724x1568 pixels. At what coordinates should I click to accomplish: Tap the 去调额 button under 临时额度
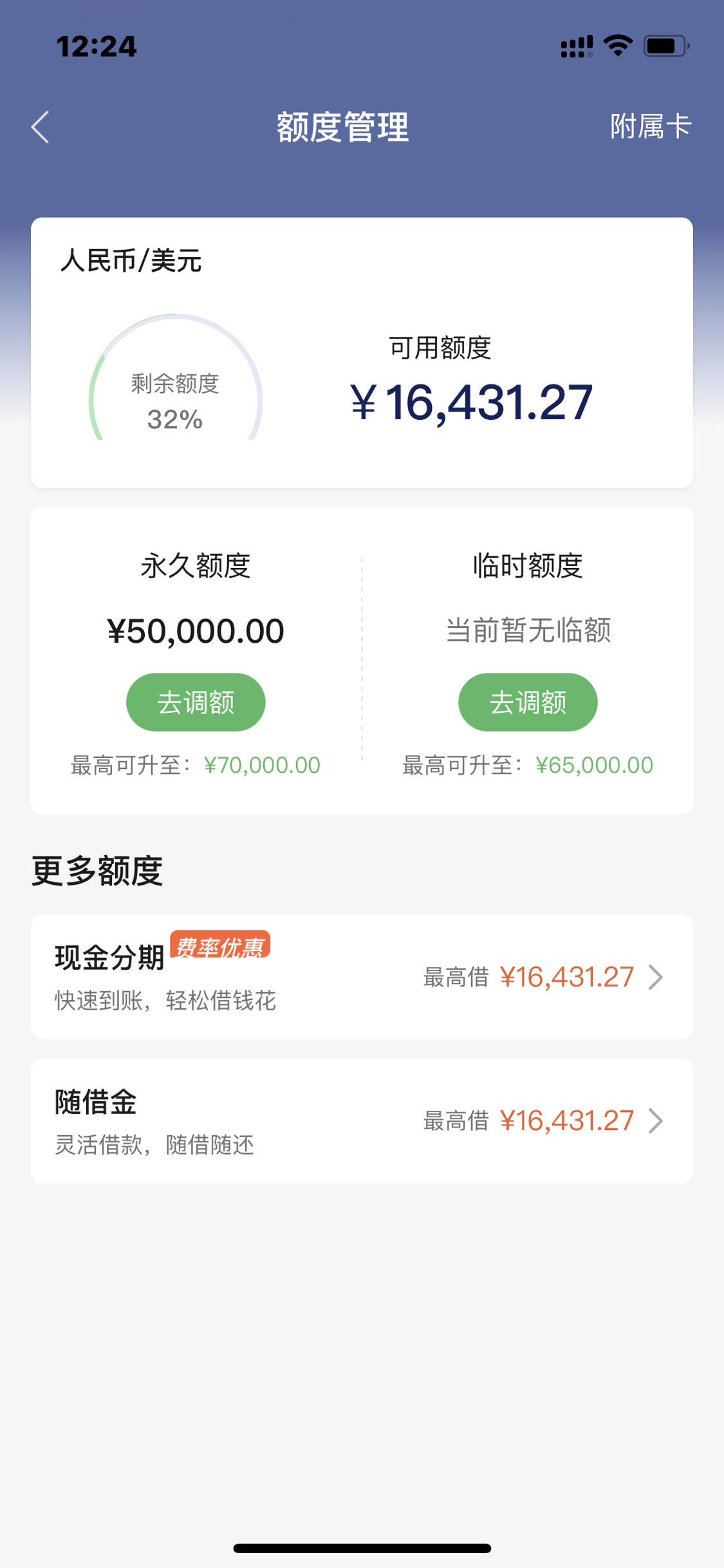pos(528,702)
